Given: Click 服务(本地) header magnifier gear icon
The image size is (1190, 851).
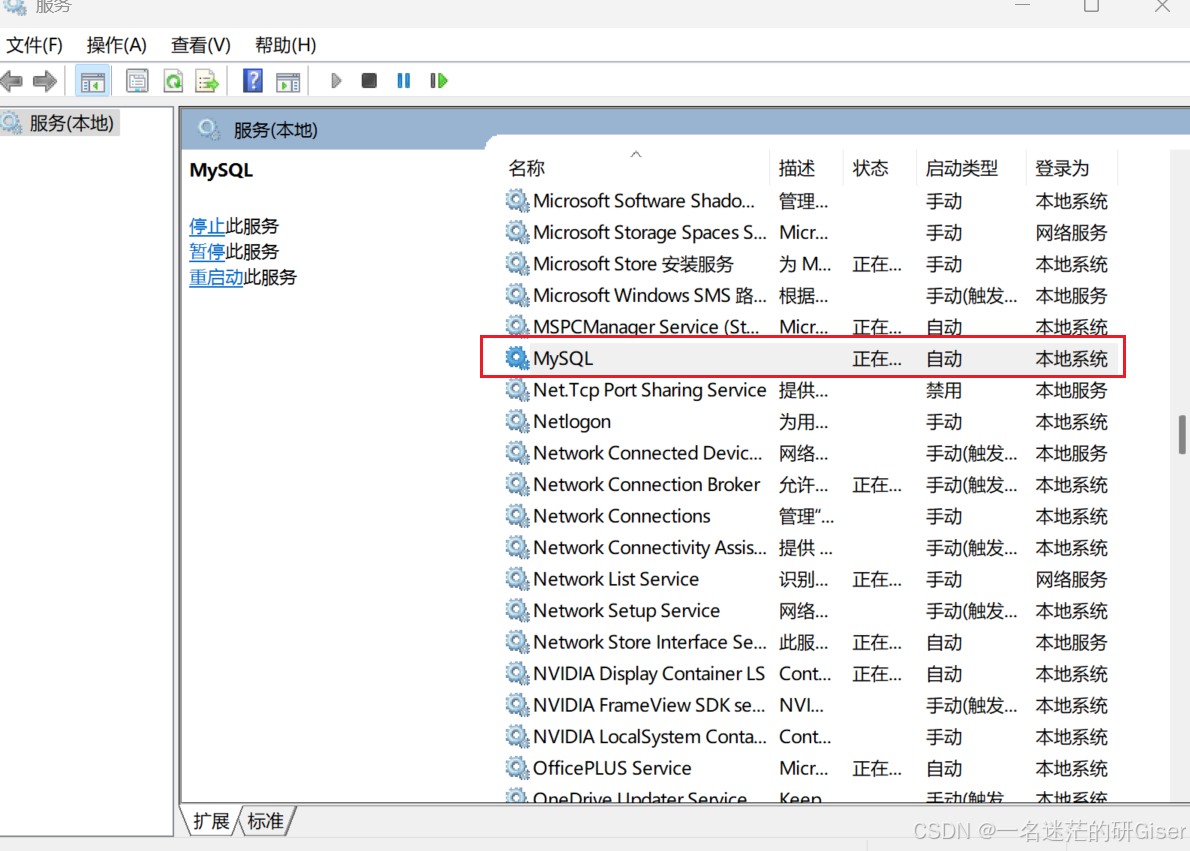Looking at the screenshot, I should [x=209, y=130].
